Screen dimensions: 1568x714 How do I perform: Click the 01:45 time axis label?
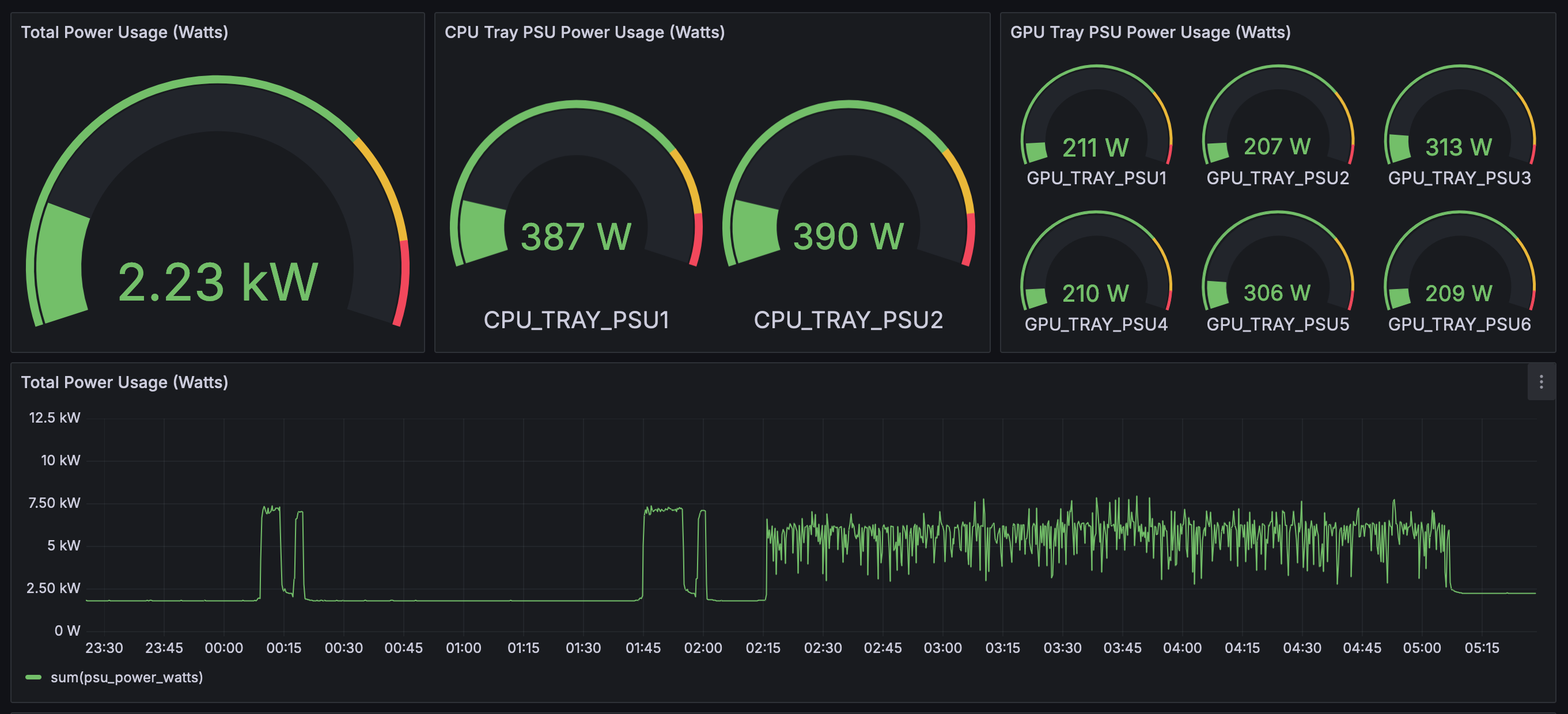coord(643,648)
